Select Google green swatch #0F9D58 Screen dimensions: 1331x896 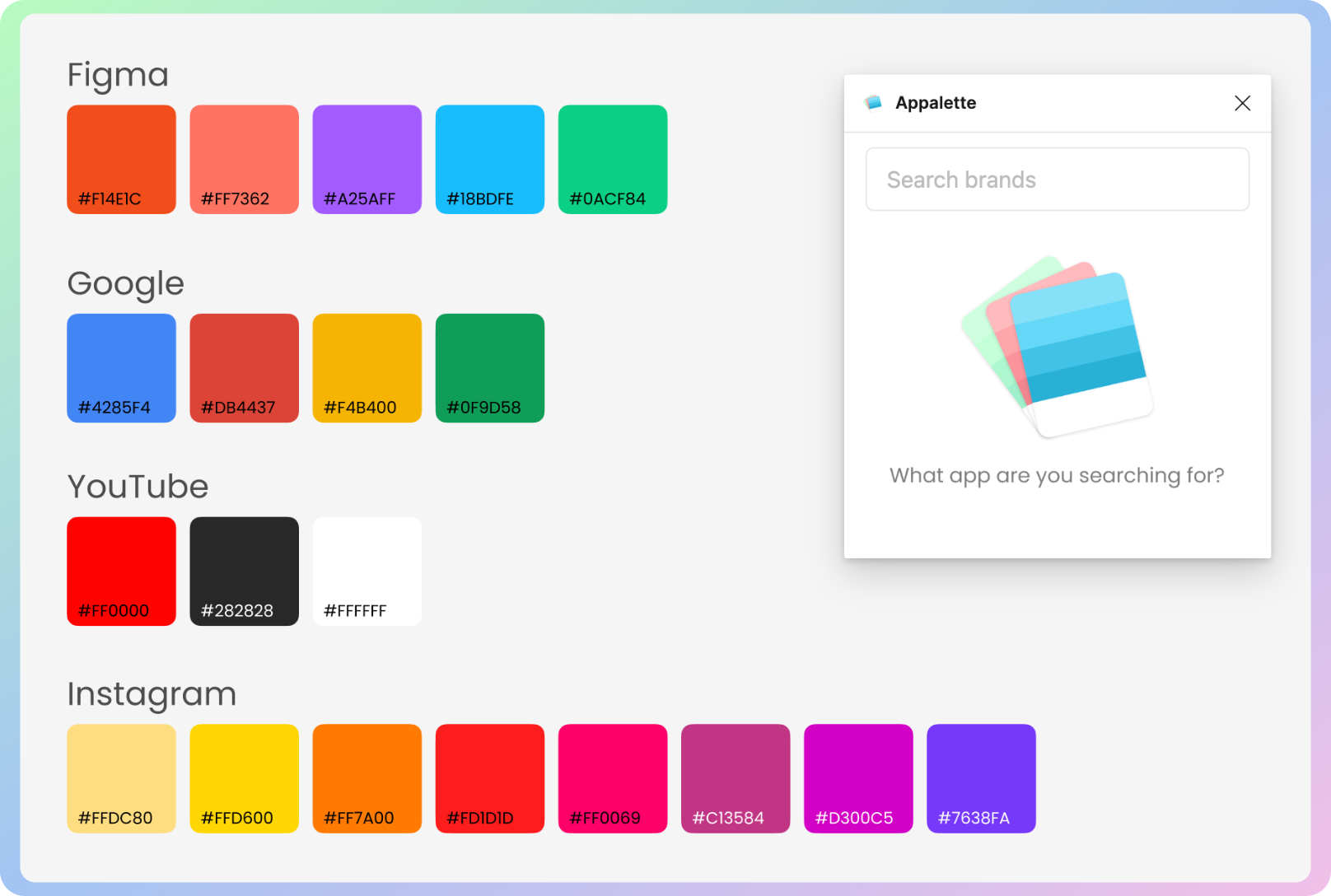click(489, 368)
